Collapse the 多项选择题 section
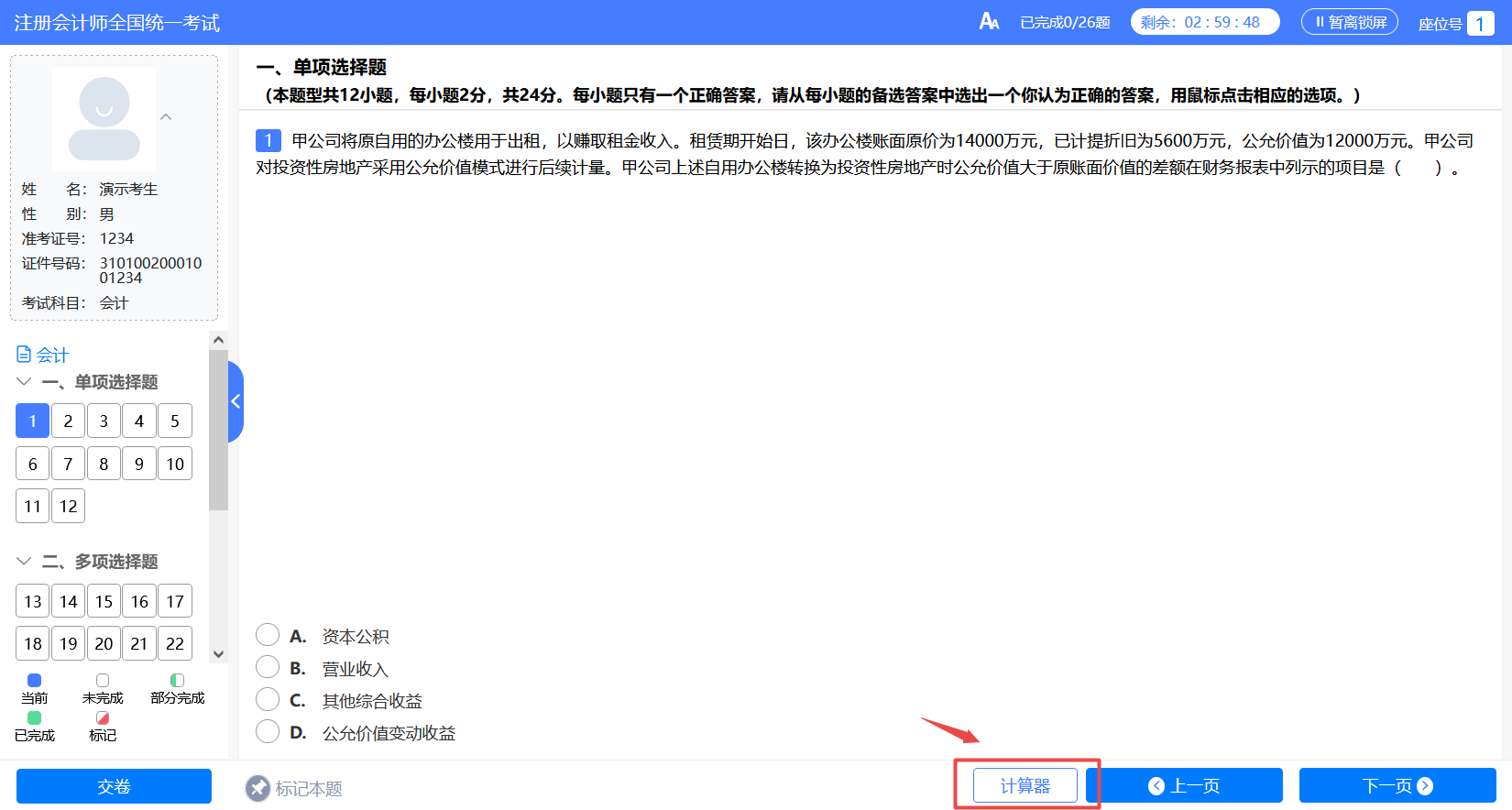 click(x=24, y=562)
